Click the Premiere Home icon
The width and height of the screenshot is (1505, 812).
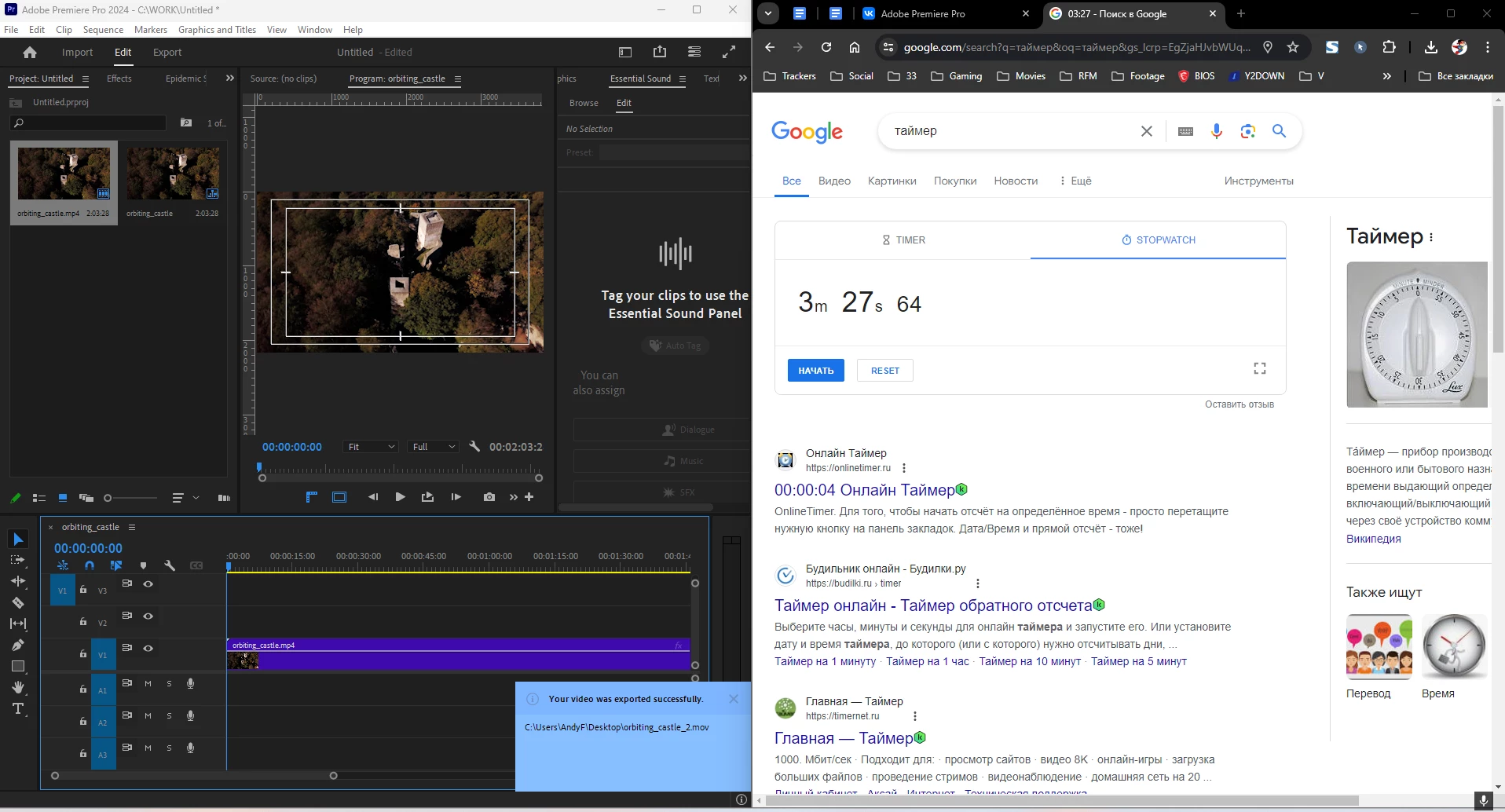point(30,53)
